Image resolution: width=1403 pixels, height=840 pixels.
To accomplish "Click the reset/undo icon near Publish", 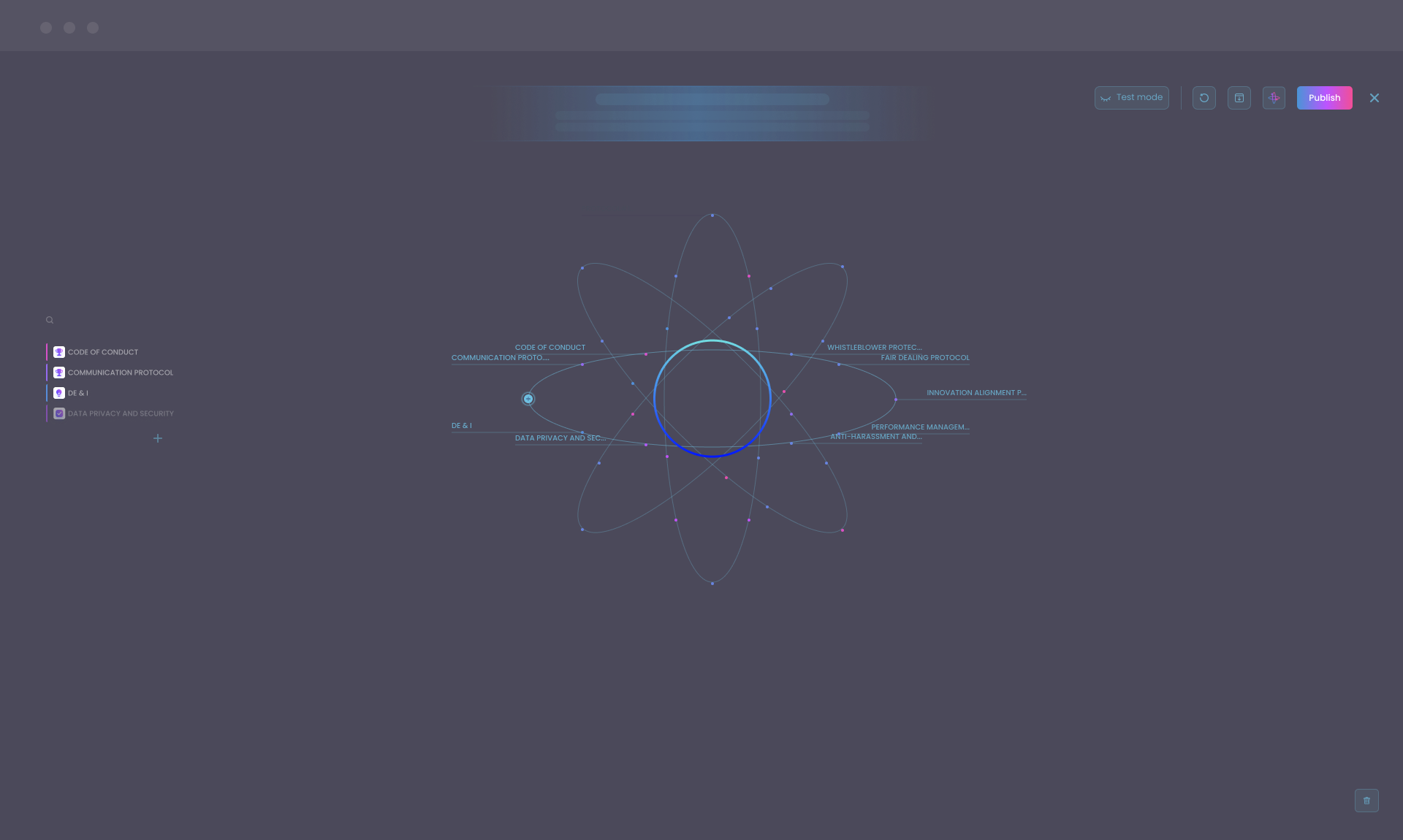I will point(1204,97).
